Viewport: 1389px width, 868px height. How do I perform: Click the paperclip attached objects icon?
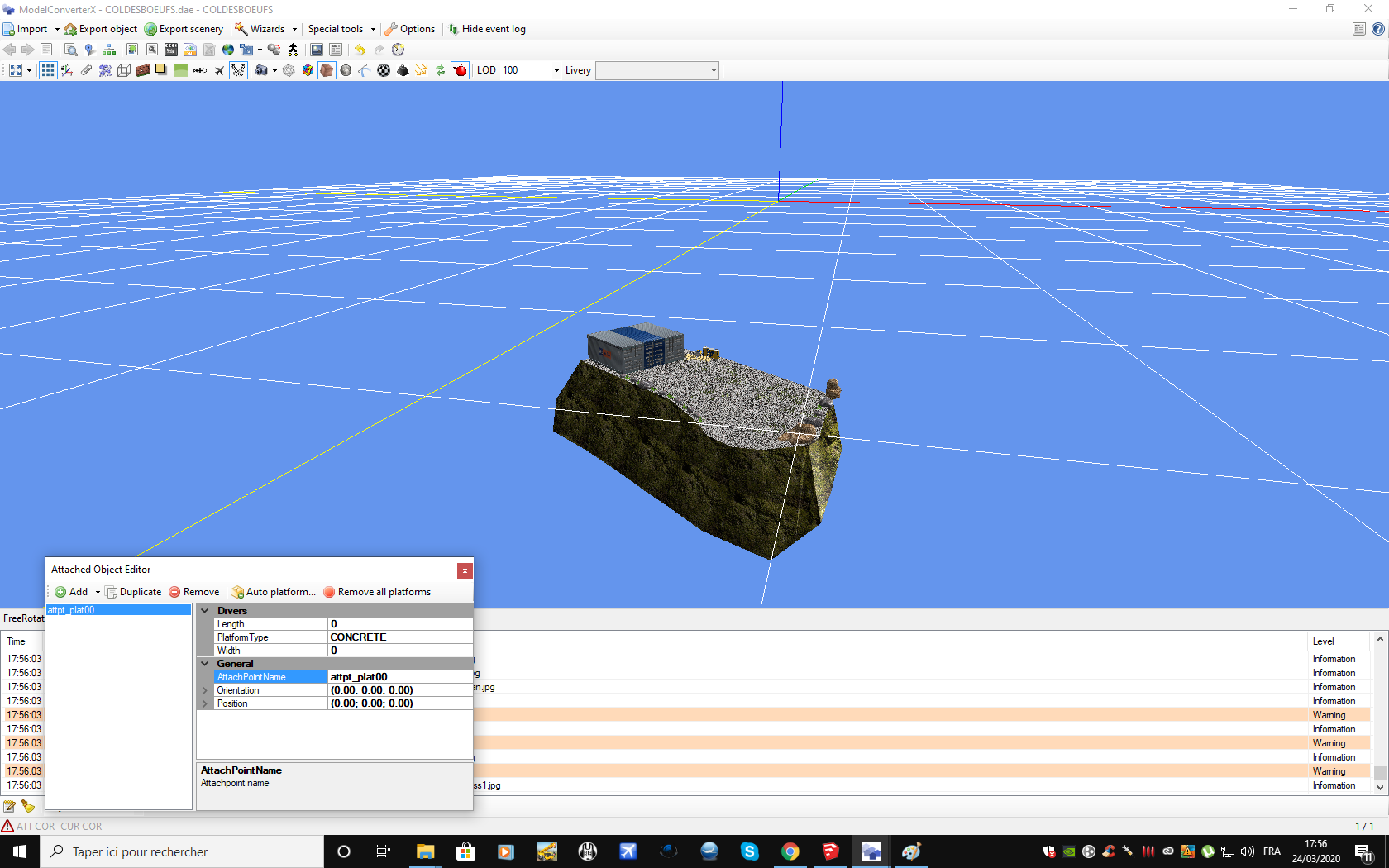86,70
